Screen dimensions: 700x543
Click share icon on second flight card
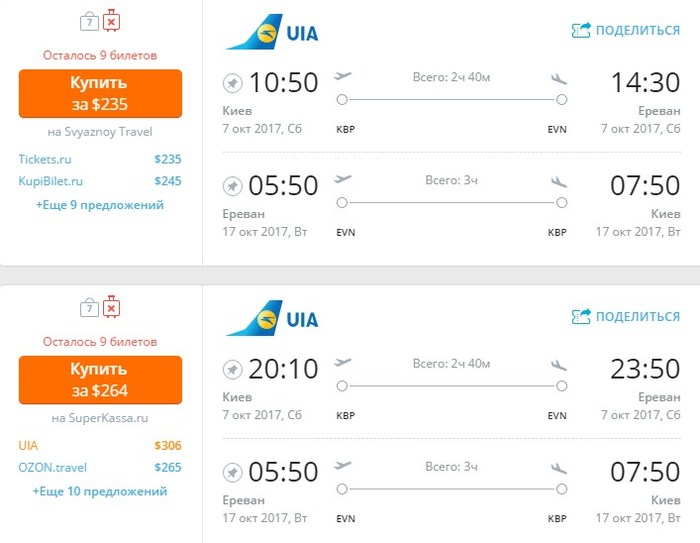pyautogui.click(x=581, y=317)
